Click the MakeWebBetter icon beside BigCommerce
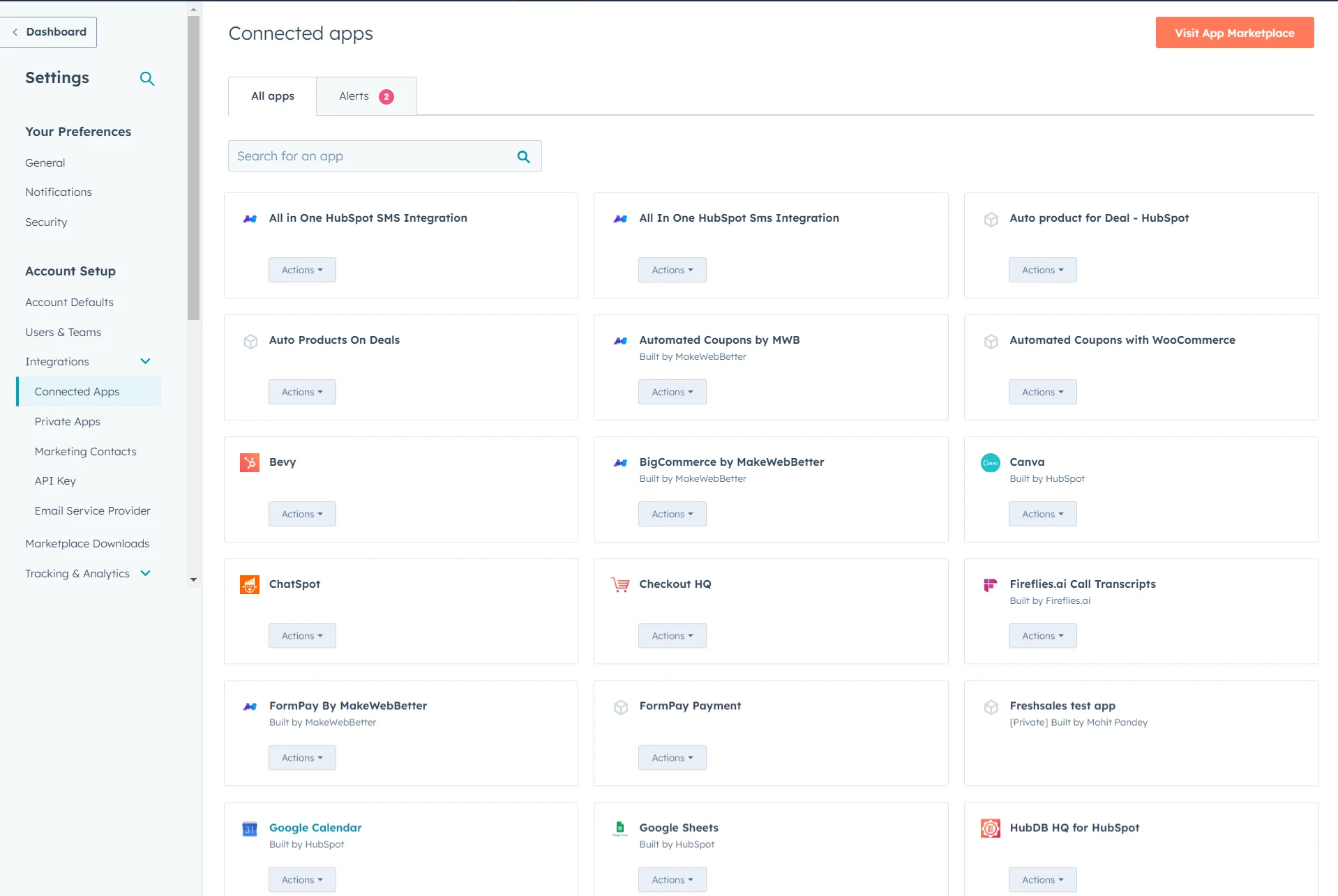Viewport: 1338px width, 896px height. pos(619,462)
